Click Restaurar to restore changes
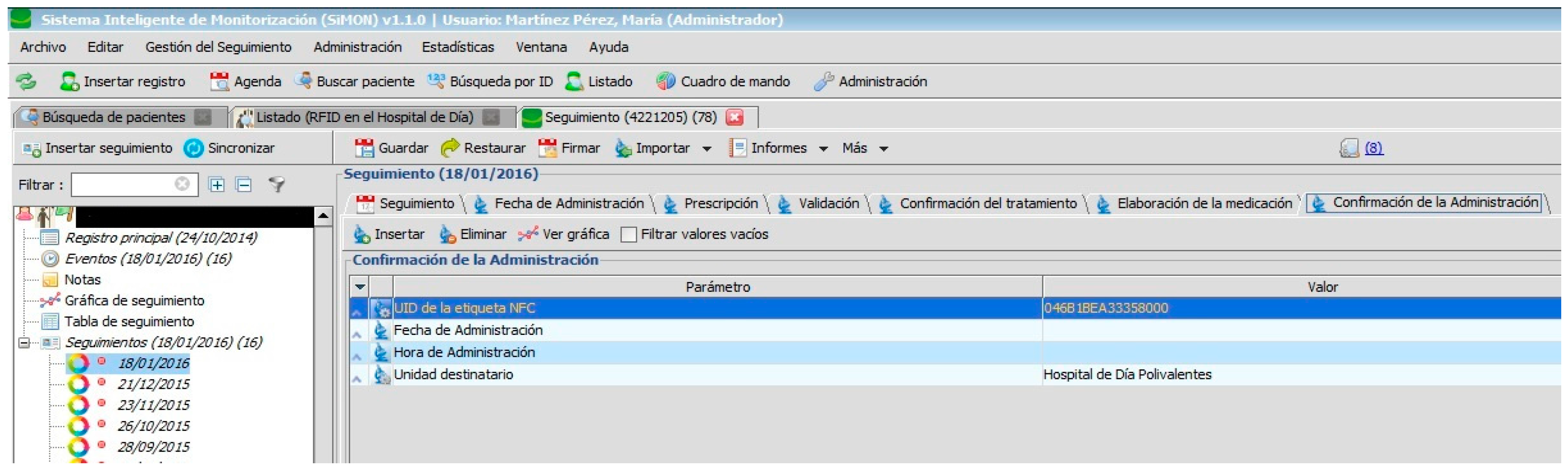 click(x=483, y=149)
